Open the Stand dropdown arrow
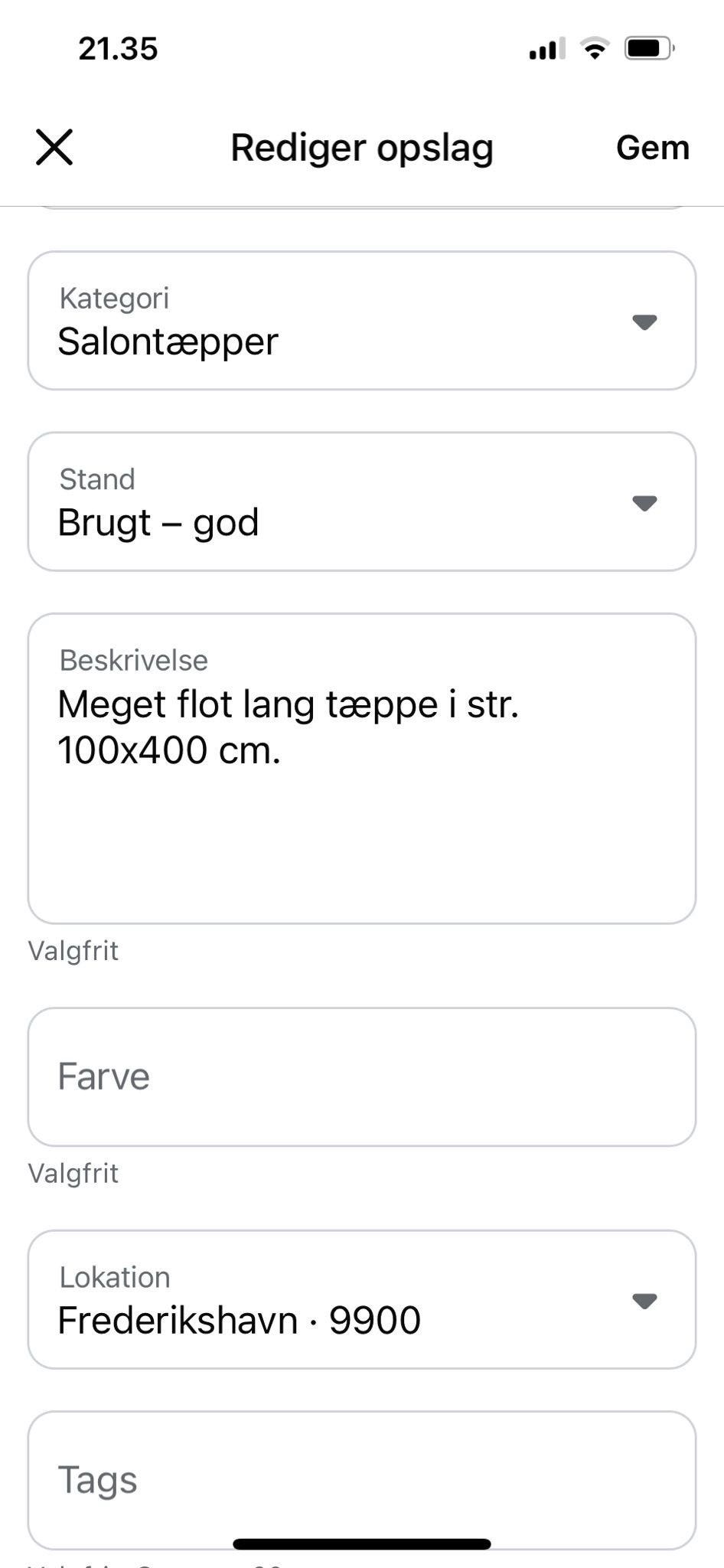 click(x=644, y=503)
